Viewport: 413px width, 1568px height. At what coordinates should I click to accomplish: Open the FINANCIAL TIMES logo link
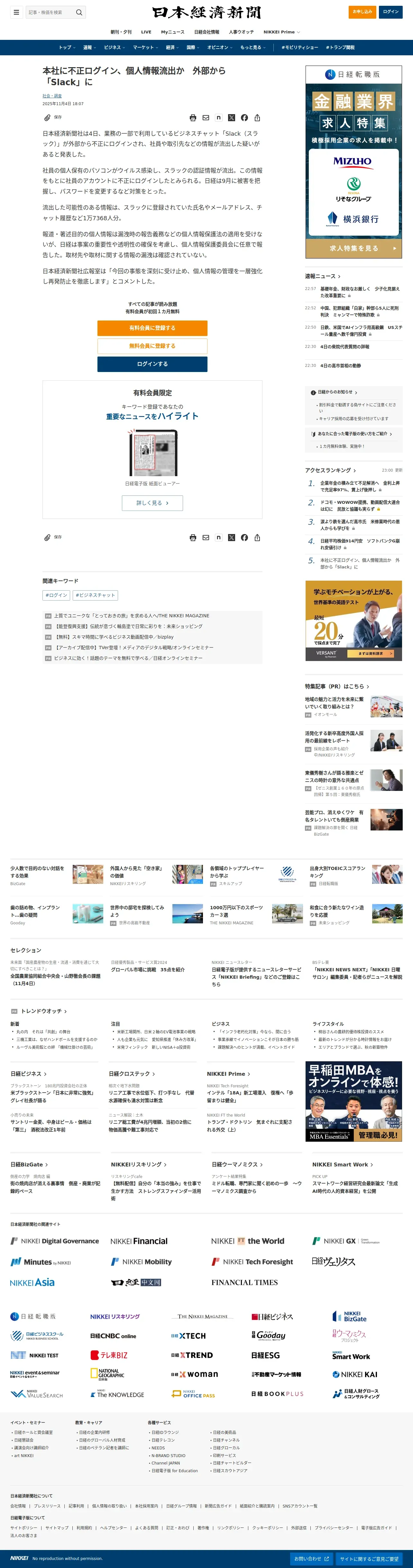tap(244, 1282)
